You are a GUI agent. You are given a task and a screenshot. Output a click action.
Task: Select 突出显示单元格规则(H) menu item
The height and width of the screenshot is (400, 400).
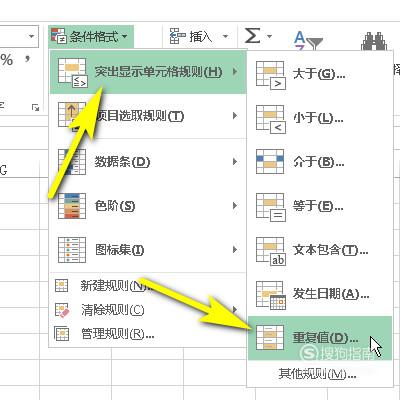148,72
